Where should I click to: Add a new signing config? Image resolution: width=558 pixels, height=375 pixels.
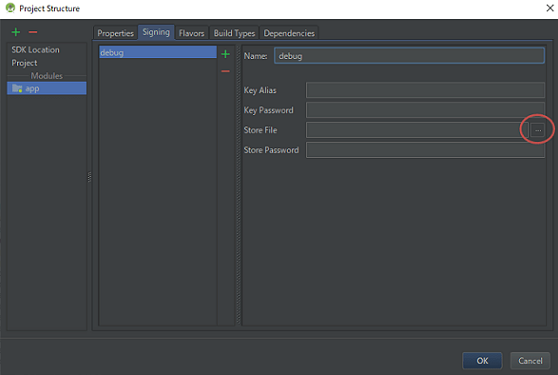[225, 54]
